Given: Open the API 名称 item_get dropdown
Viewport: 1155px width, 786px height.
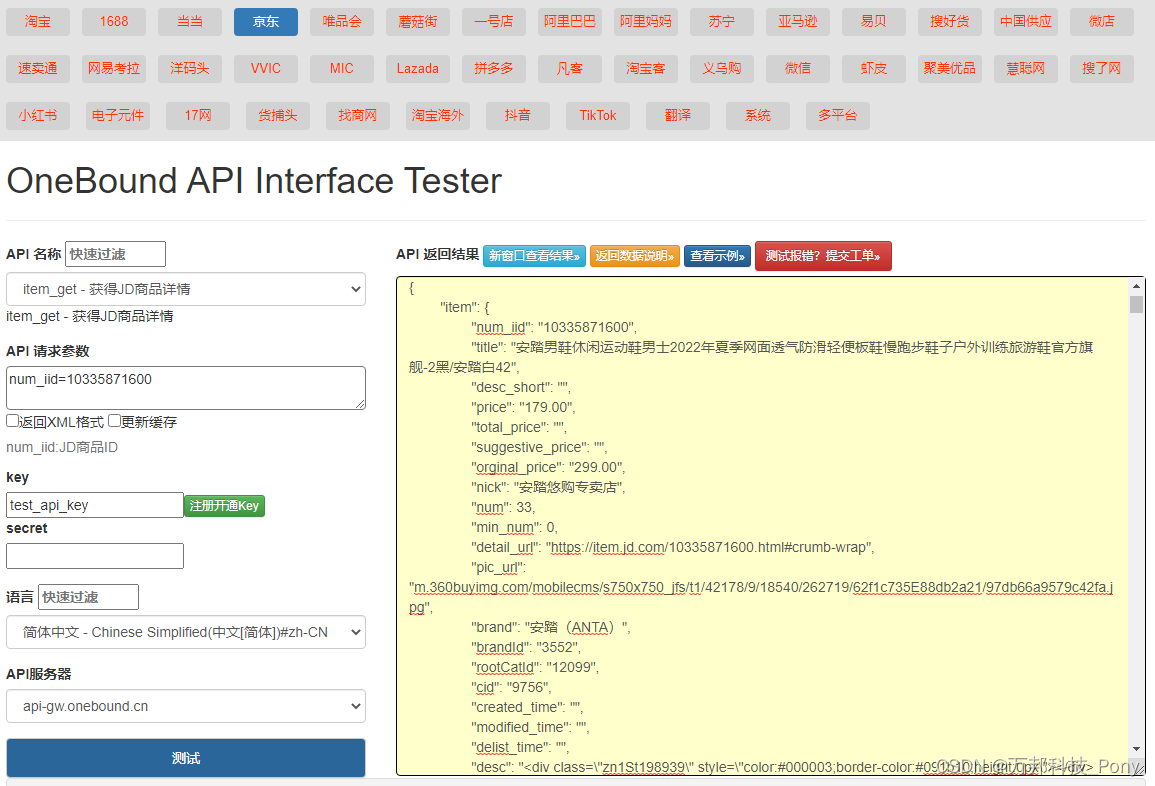Looking at the screenshot, I should tap(186, 289).
